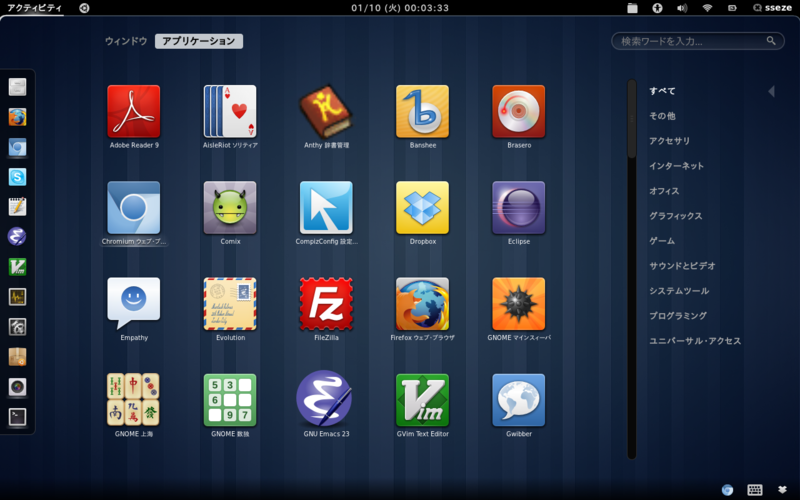Open the package box dock icon
800x500 pixels.
pos(17,357)
